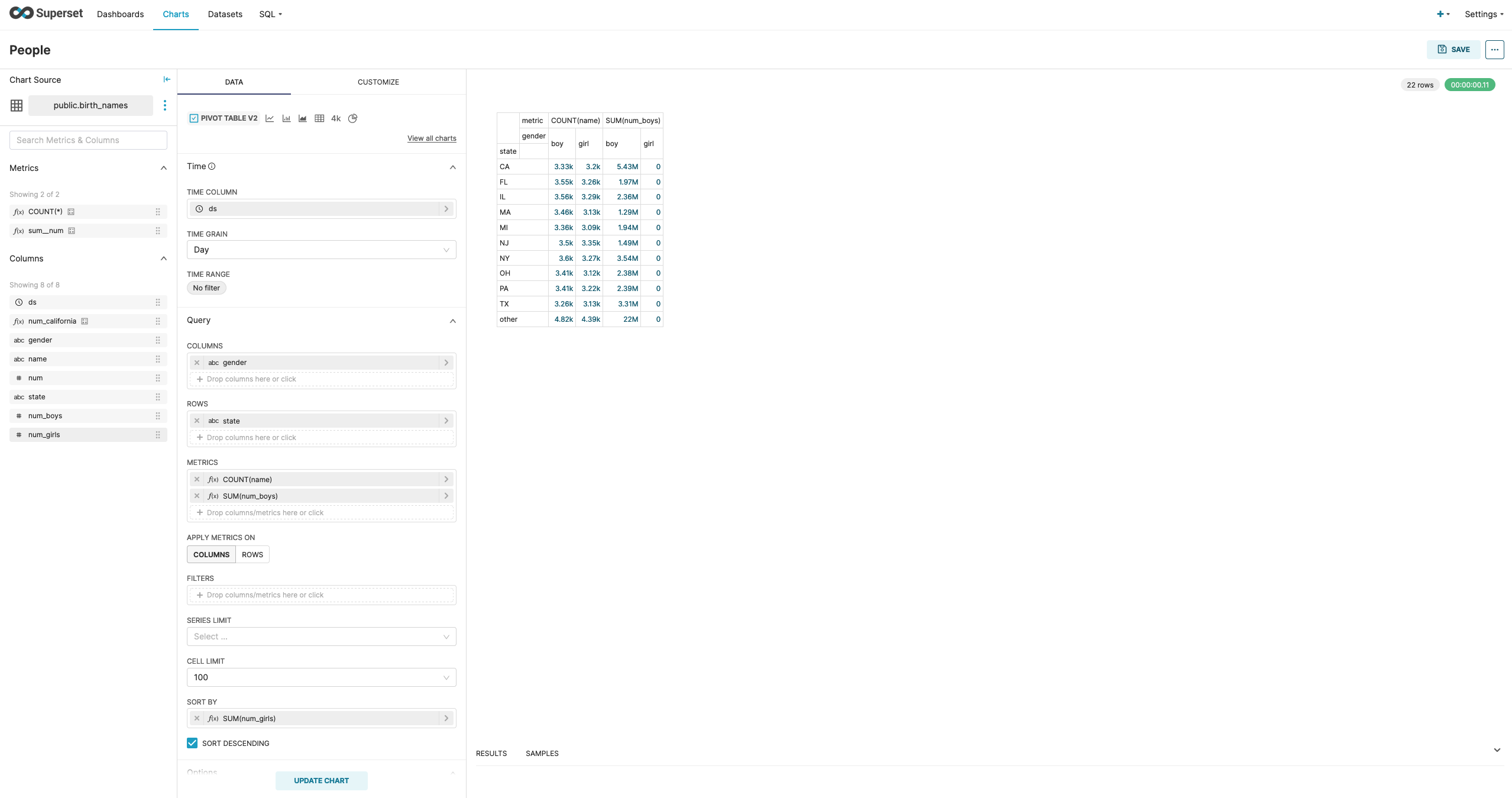Click certification icon next to sum__num
The image size is (1512, 798).
coord(72,231)
